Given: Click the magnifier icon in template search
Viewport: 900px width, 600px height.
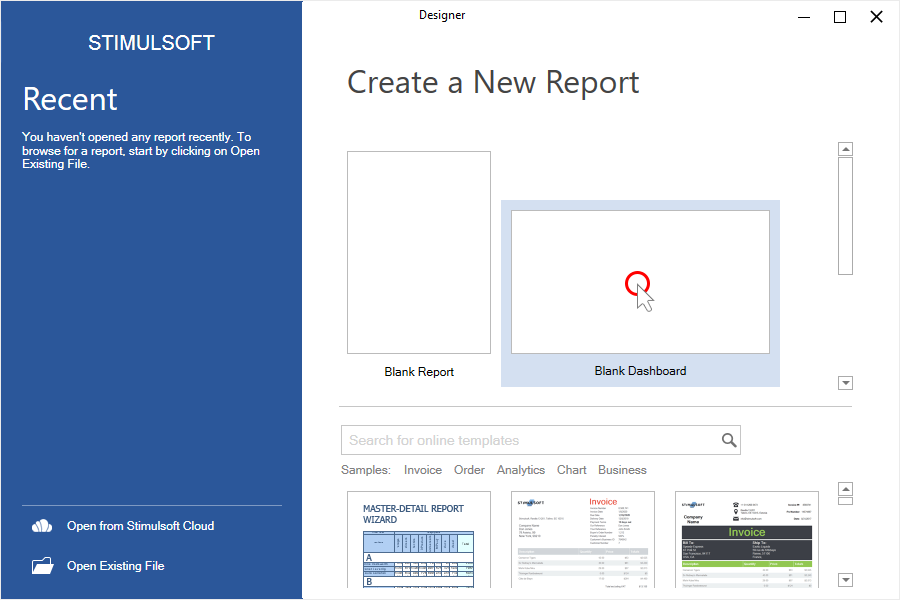Looking at the screenshot, I should click(x=729, y=440).
